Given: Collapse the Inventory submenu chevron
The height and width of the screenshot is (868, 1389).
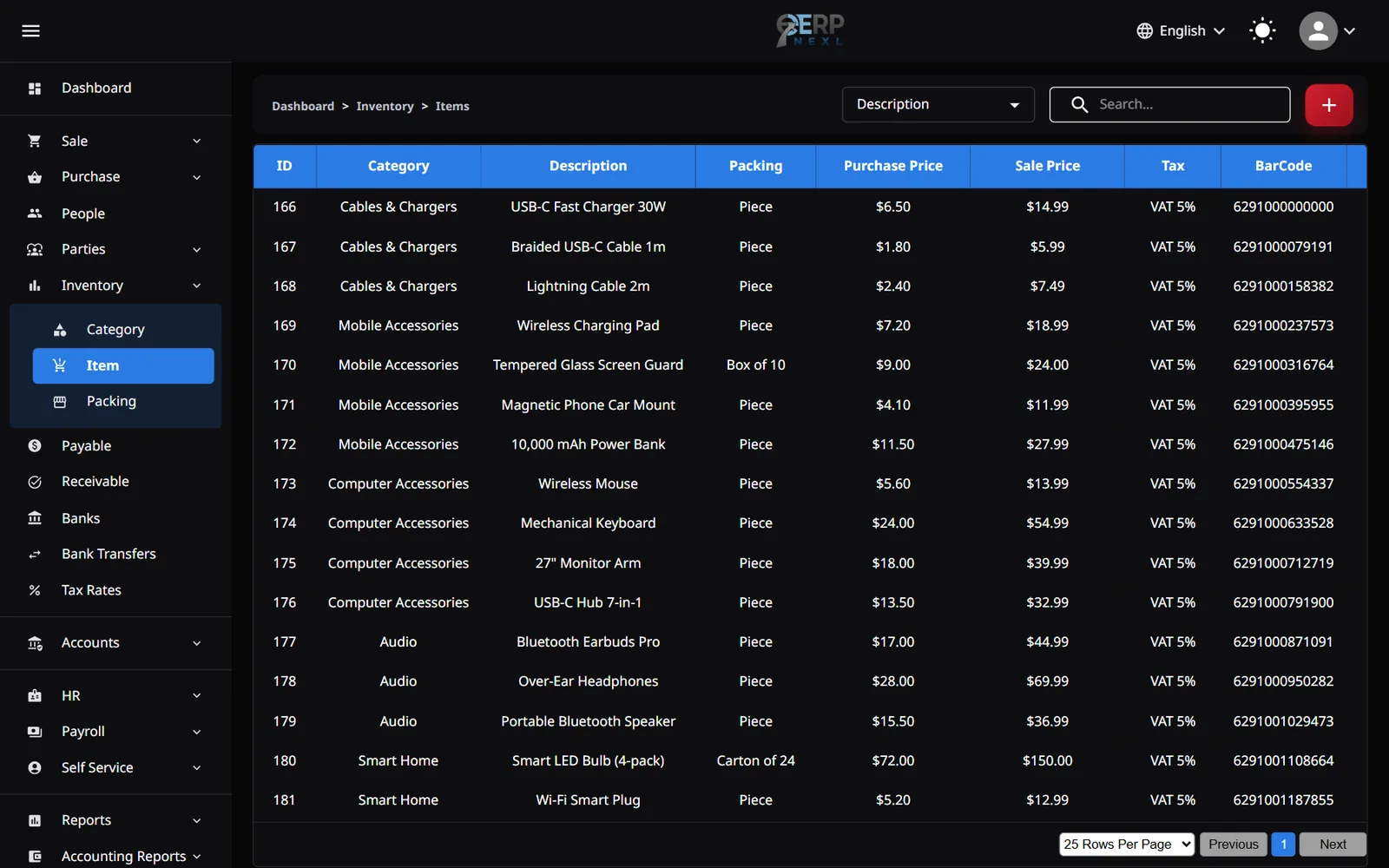Looking at the screenshot, I should click(197, 286).
